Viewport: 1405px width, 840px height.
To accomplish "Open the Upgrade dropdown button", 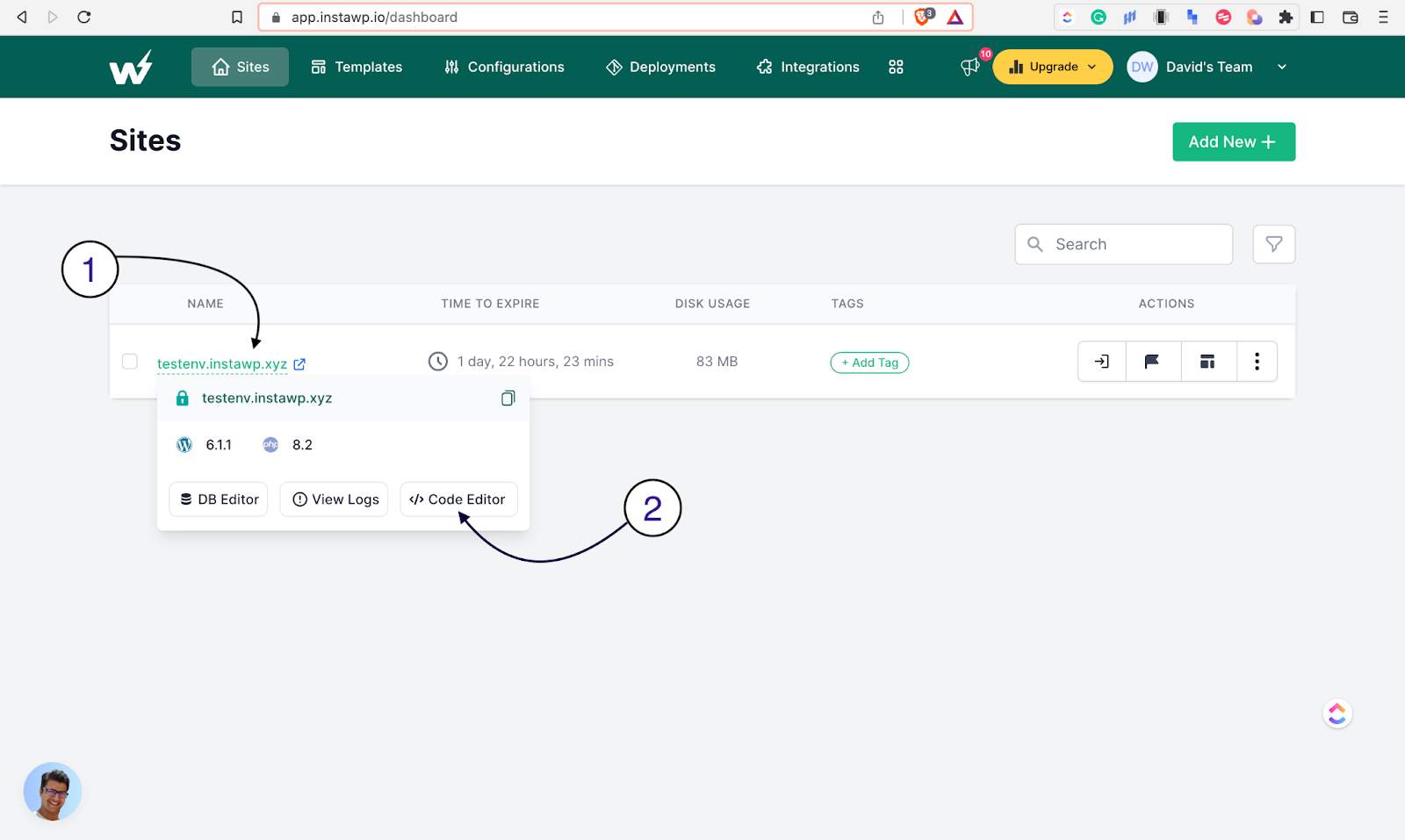I will tap(1053, 67).
